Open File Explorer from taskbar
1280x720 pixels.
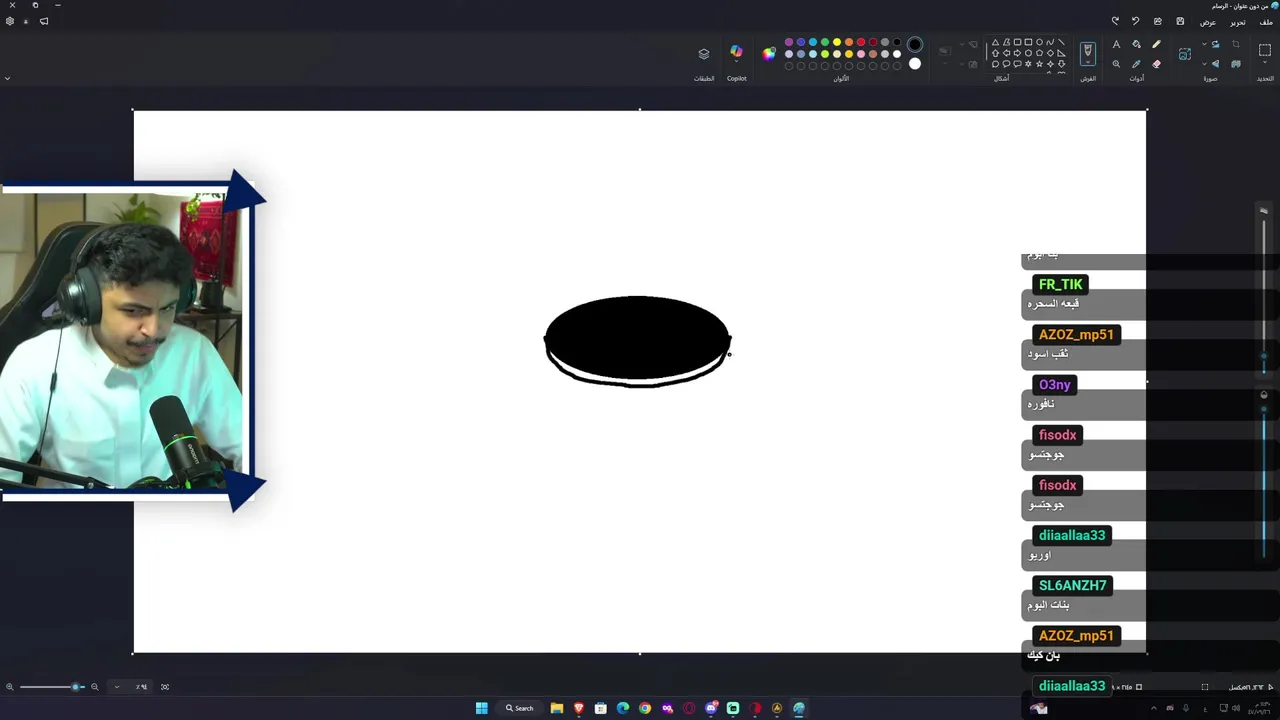pyautogui.click(x=557, y=708)
